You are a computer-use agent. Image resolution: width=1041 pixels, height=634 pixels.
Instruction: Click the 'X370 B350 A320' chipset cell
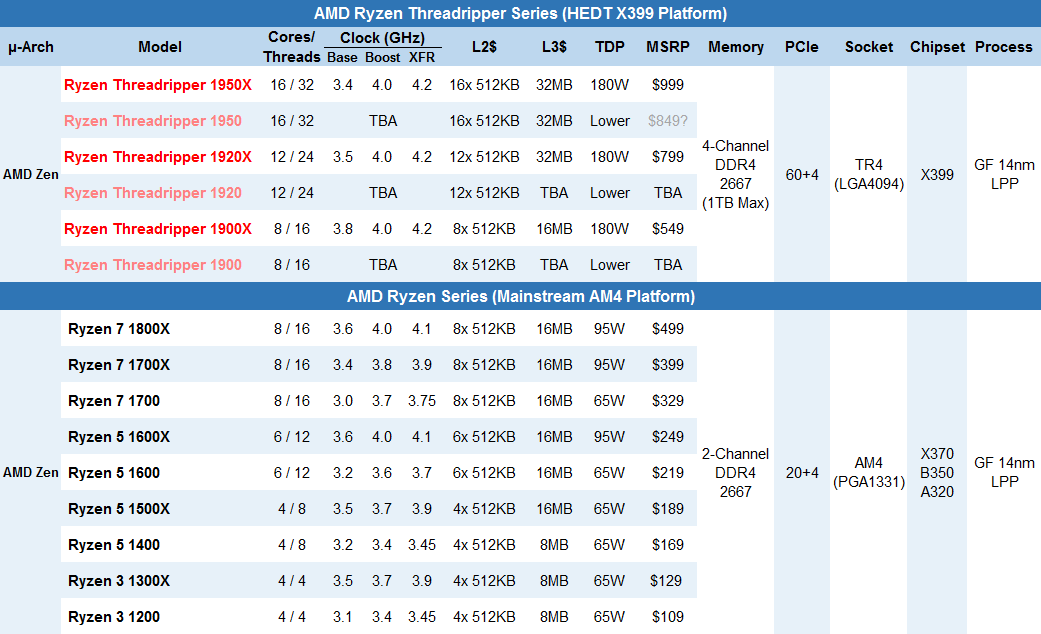point(937,473)
